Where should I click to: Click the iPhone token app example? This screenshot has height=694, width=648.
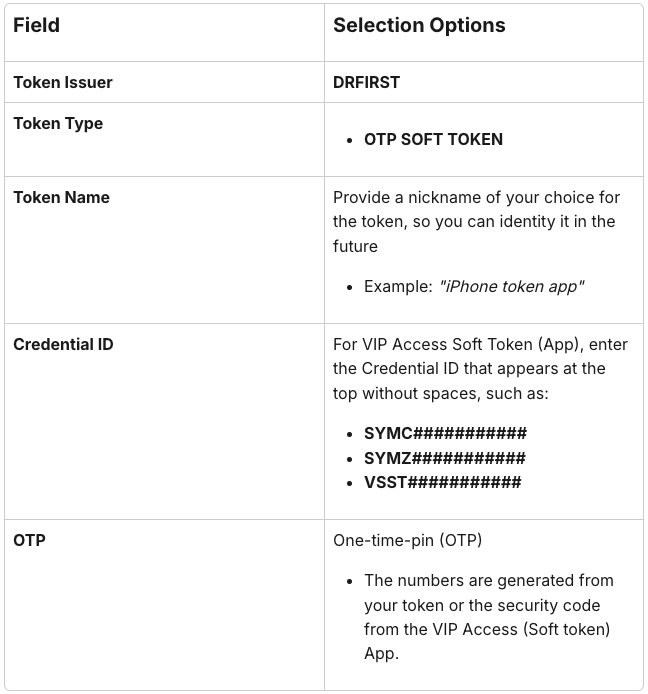tap(511, 286)
